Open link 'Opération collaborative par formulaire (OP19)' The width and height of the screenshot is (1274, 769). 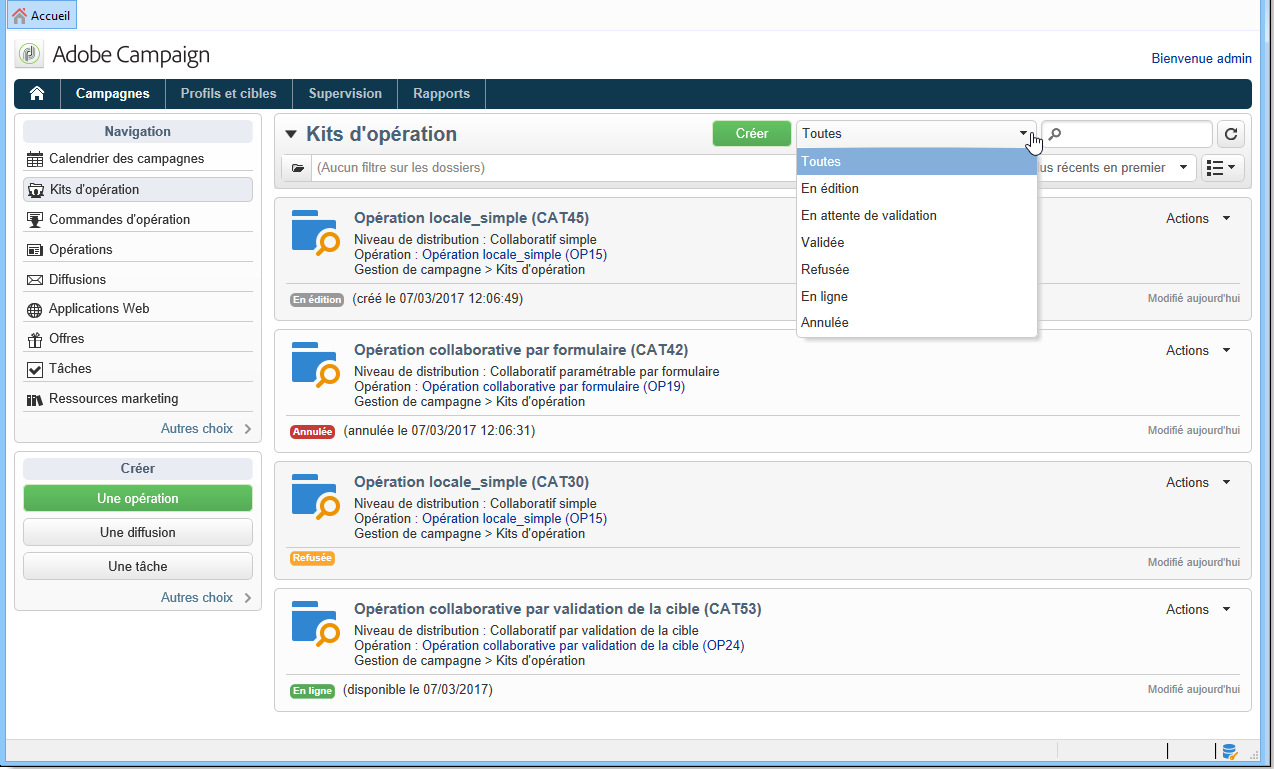[553, 387]
